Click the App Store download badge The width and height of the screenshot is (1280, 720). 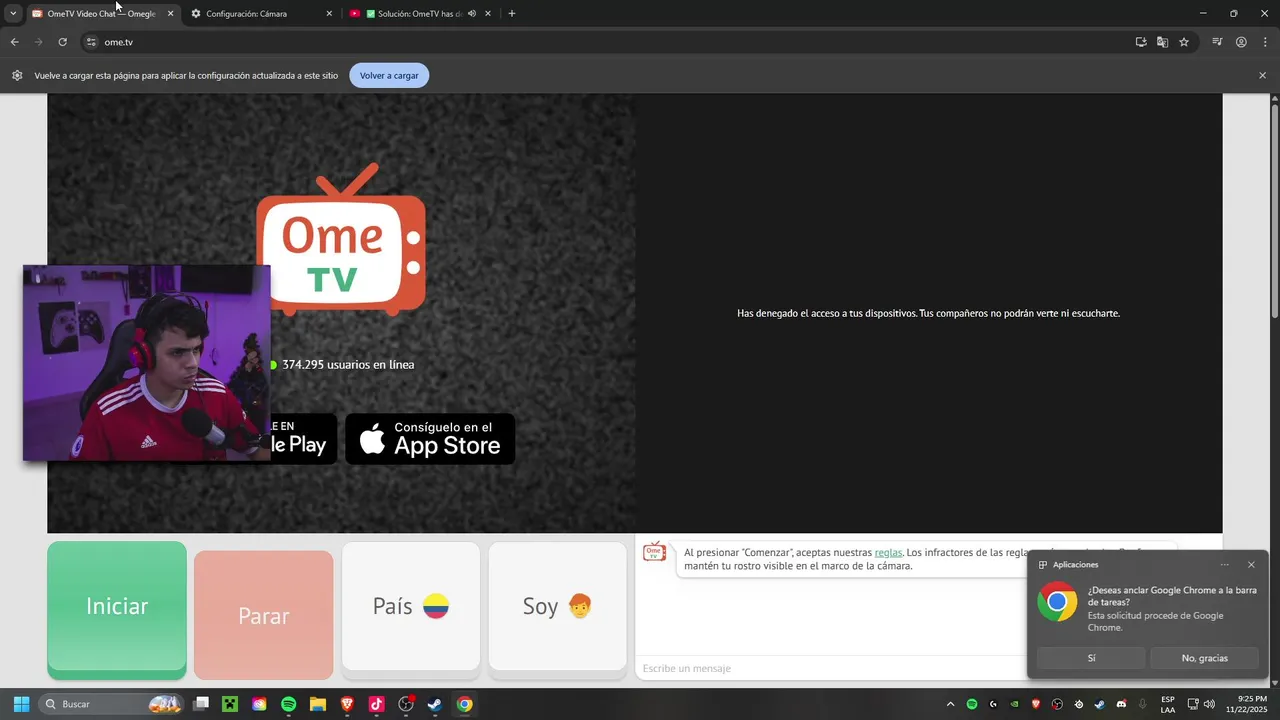[430, 439]
